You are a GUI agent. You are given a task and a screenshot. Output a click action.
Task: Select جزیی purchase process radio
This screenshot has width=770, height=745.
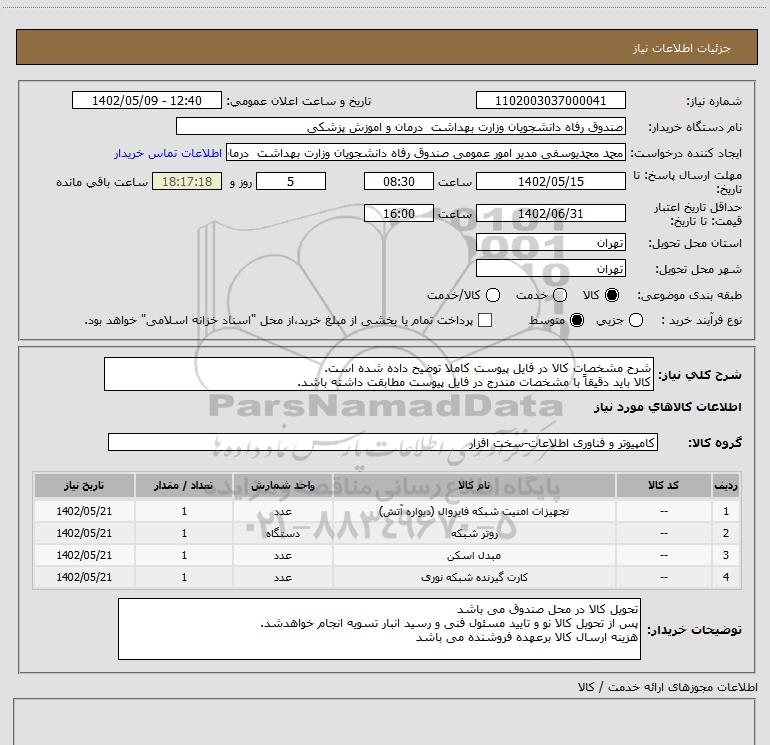[635, 320]
